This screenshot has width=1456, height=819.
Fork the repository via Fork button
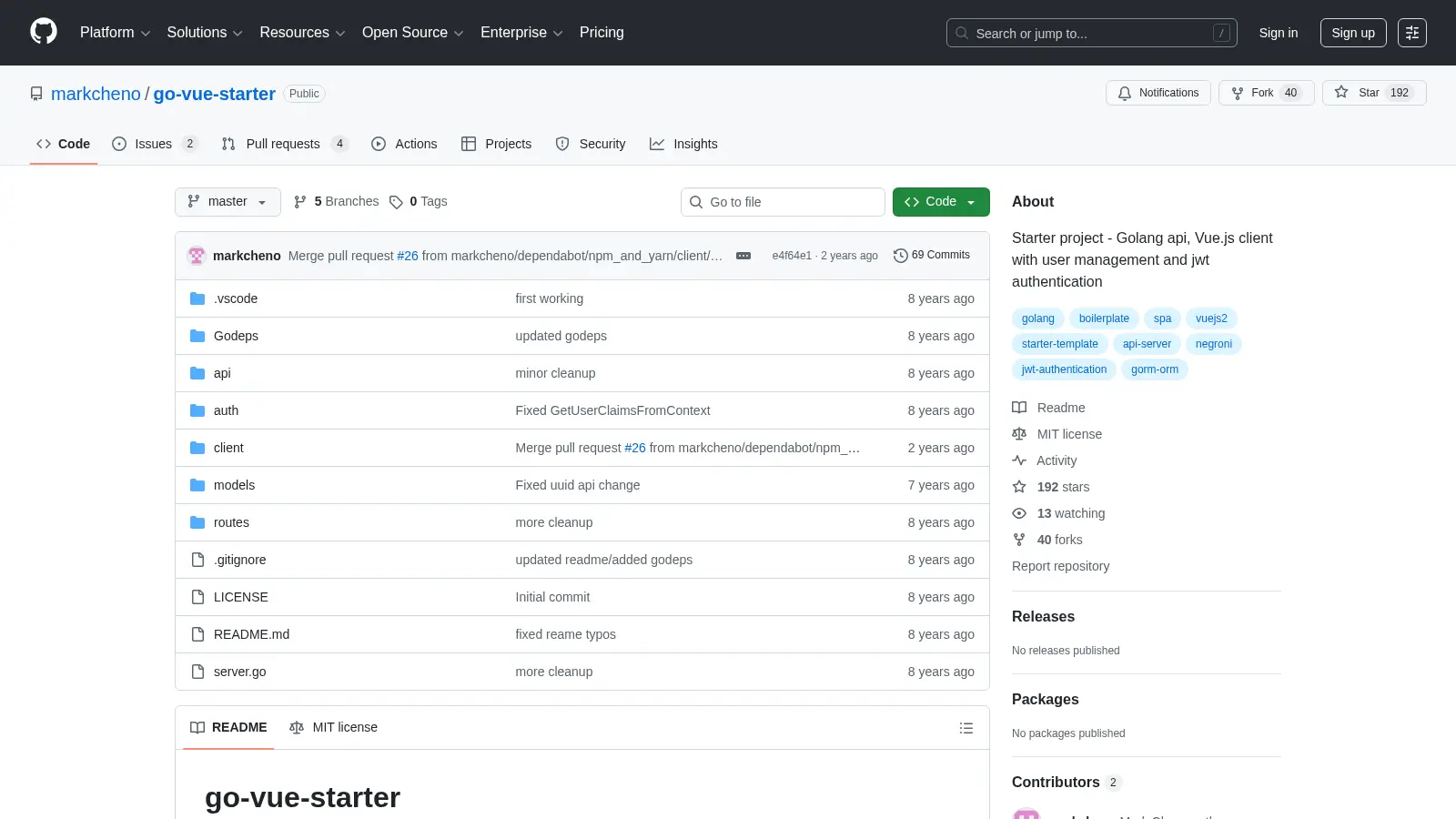click(x=1266, y=93)
